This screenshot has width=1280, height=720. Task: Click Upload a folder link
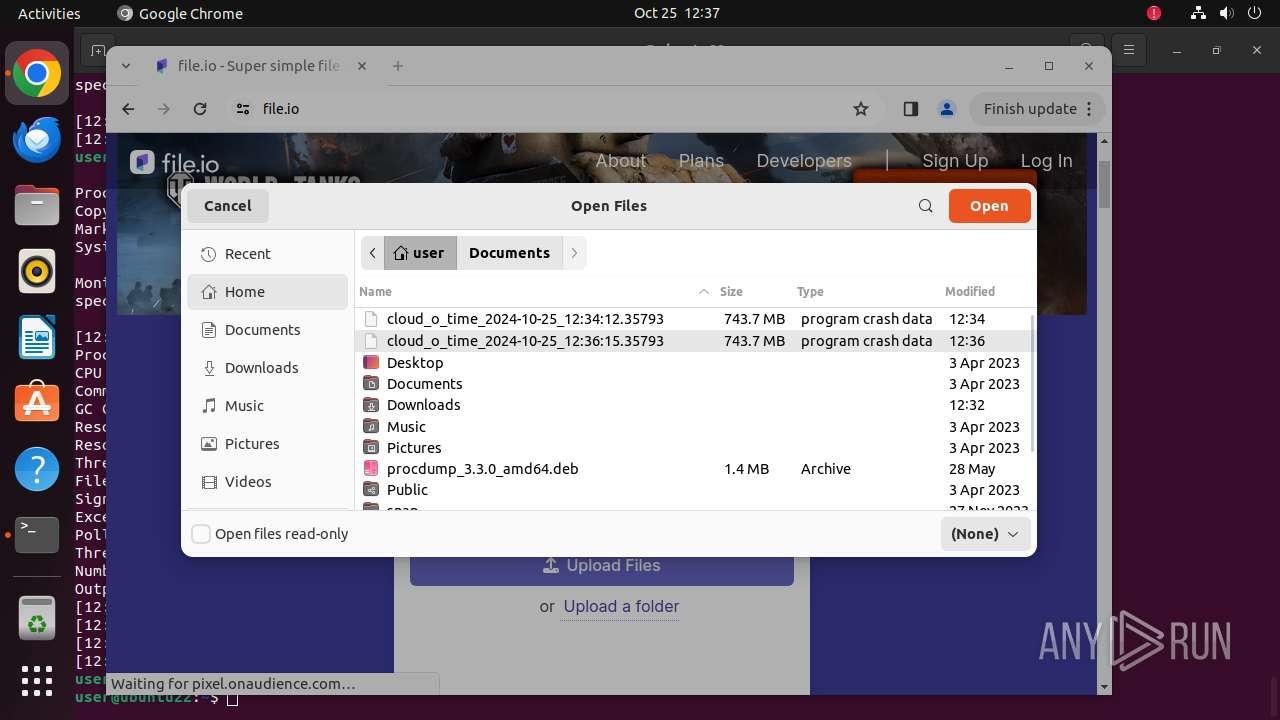pyautogui.click(x=621, y=606)
